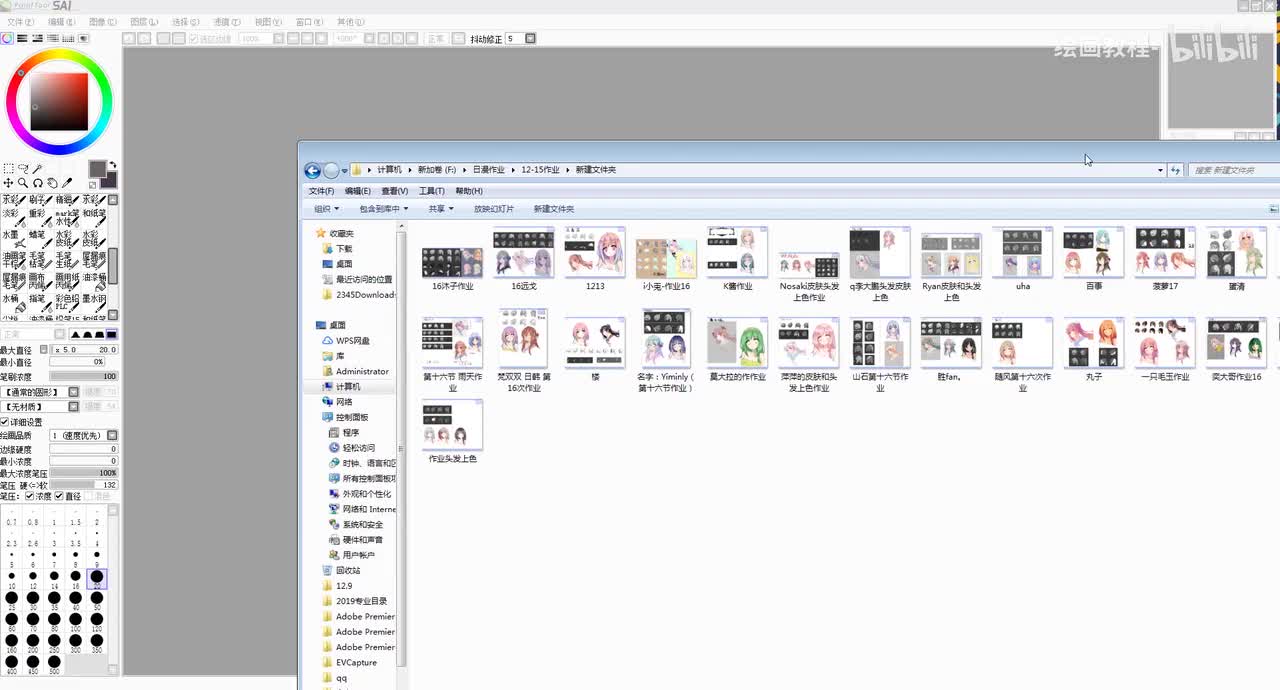The height and width of the screenshot is (690, 1280).
Task: Toggle 浓度 pressure checkbox
Action: [x=30, y=496]
